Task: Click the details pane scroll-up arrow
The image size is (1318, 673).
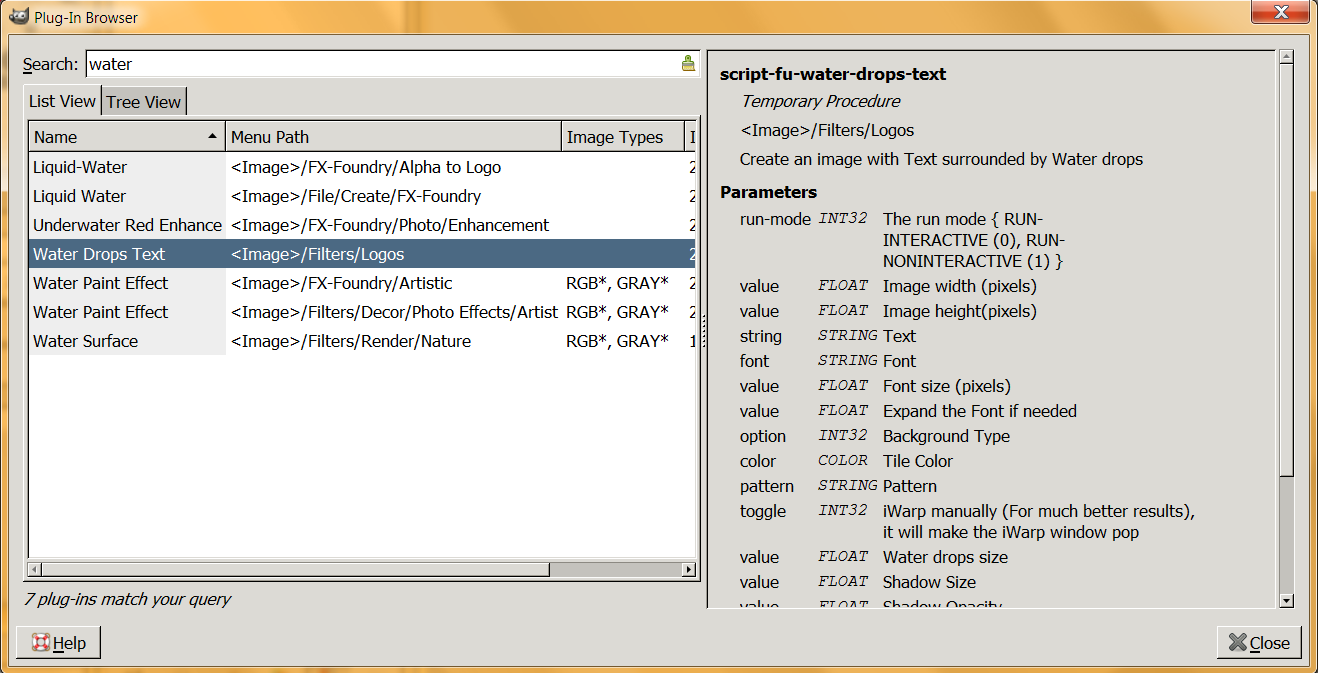Action: [1286, 58]
